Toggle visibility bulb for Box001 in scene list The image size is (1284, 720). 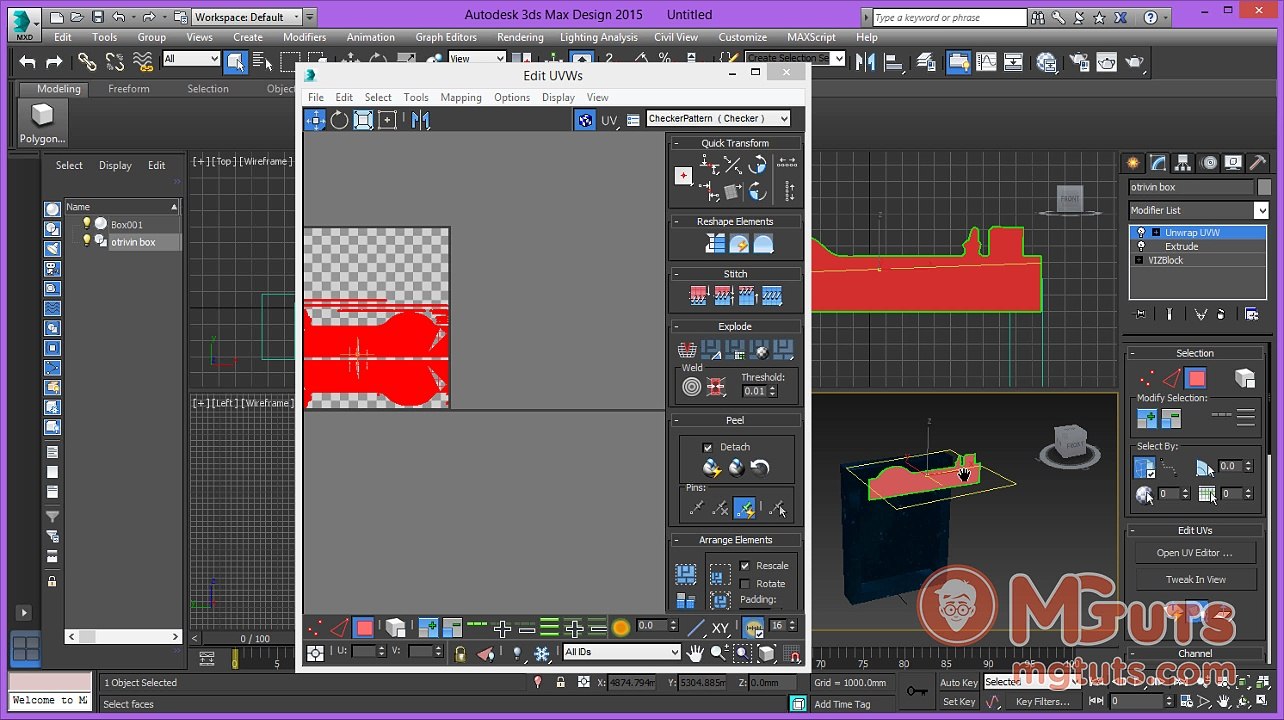tap(87, 223)
